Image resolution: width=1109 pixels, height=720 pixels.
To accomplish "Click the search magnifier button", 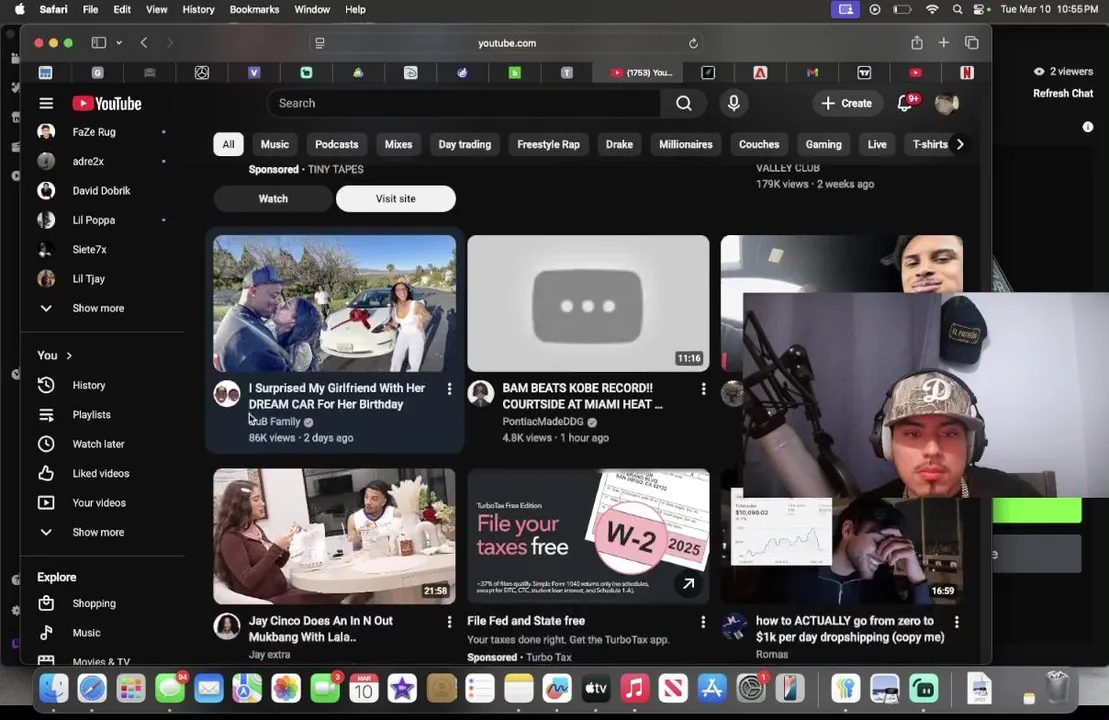I will pos(683,103).
